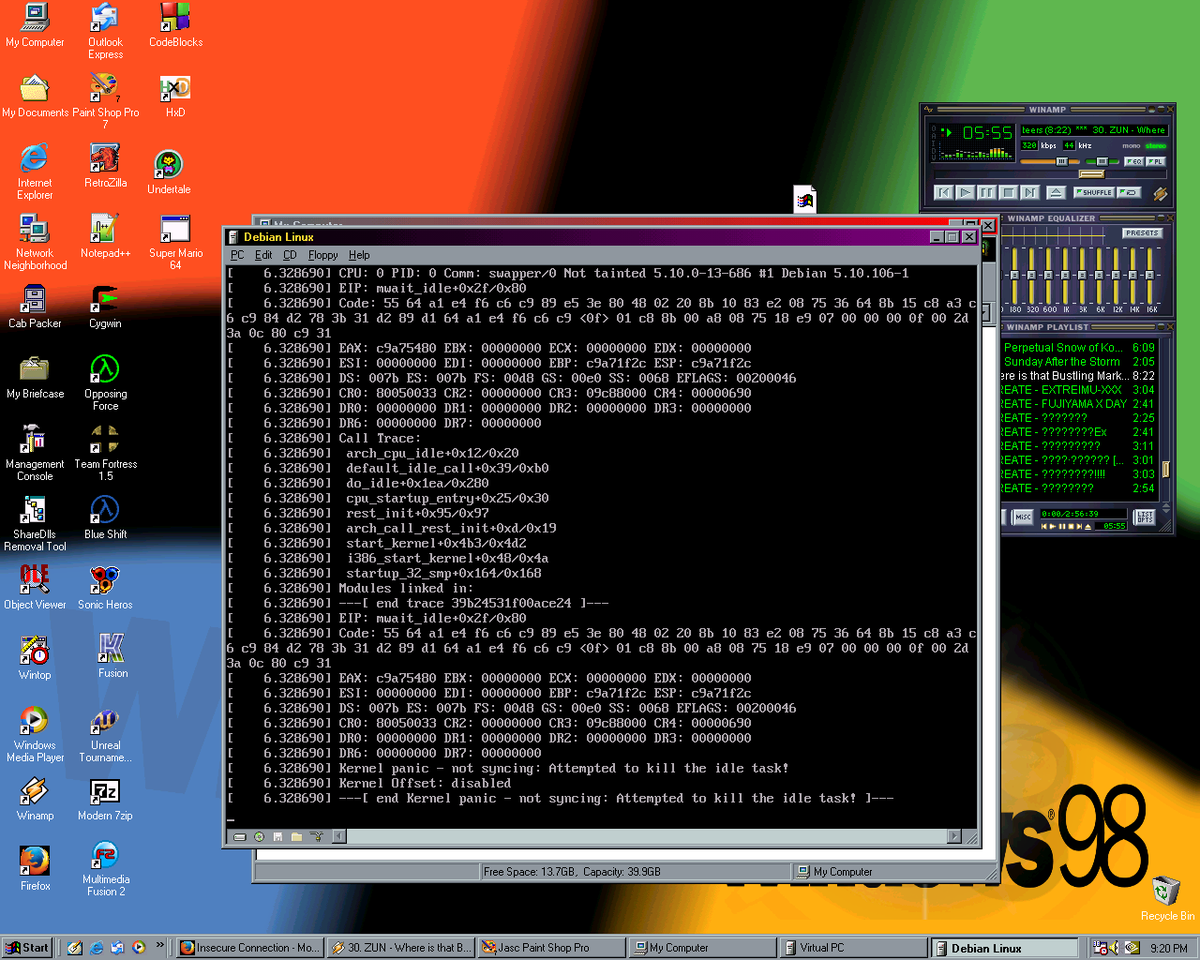Select 'FUJIYAMA X DAY' playlist entry

(x=1078, y=404)
